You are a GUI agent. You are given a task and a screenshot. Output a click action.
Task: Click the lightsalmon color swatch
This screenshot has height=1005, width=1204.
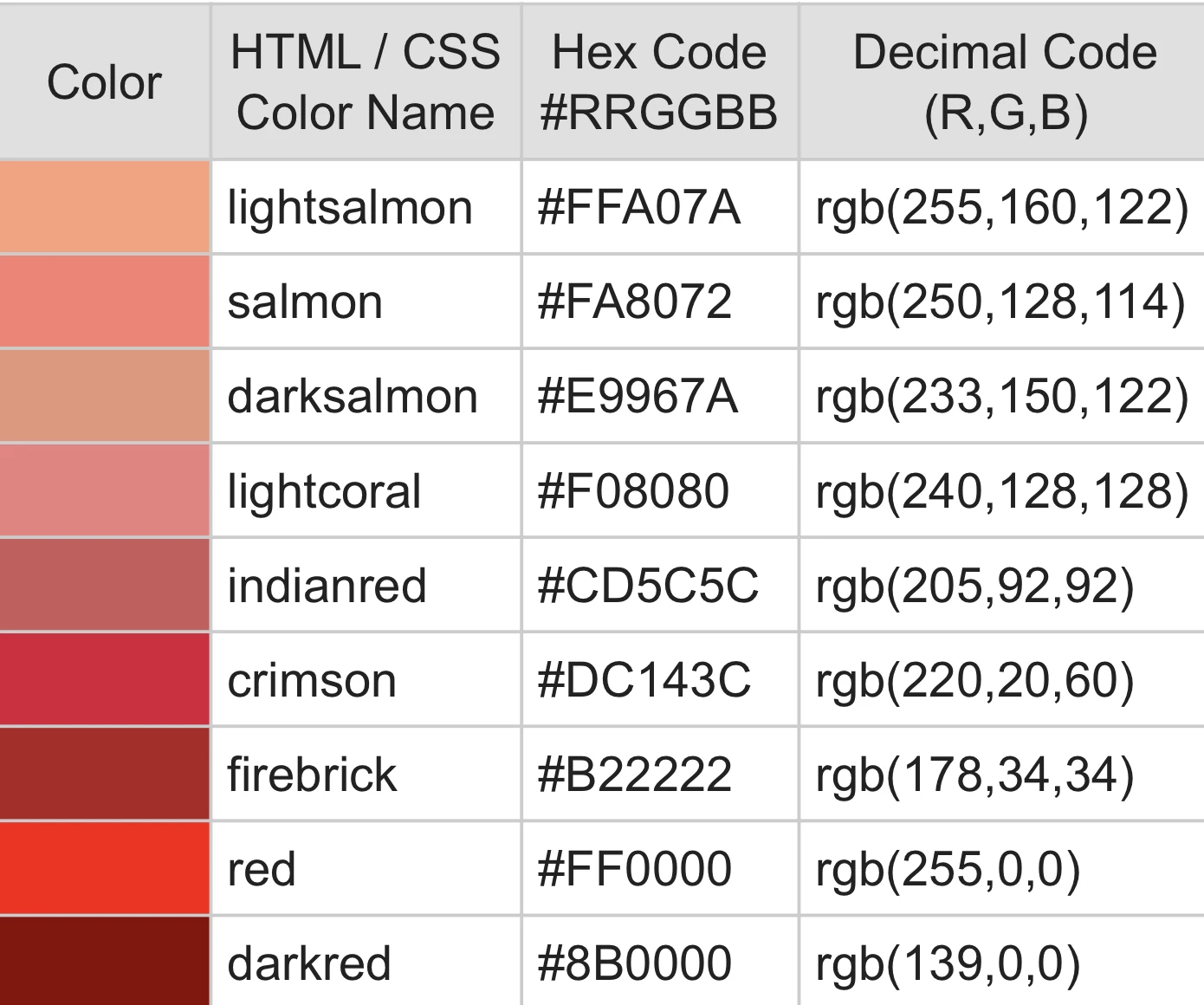104,207
